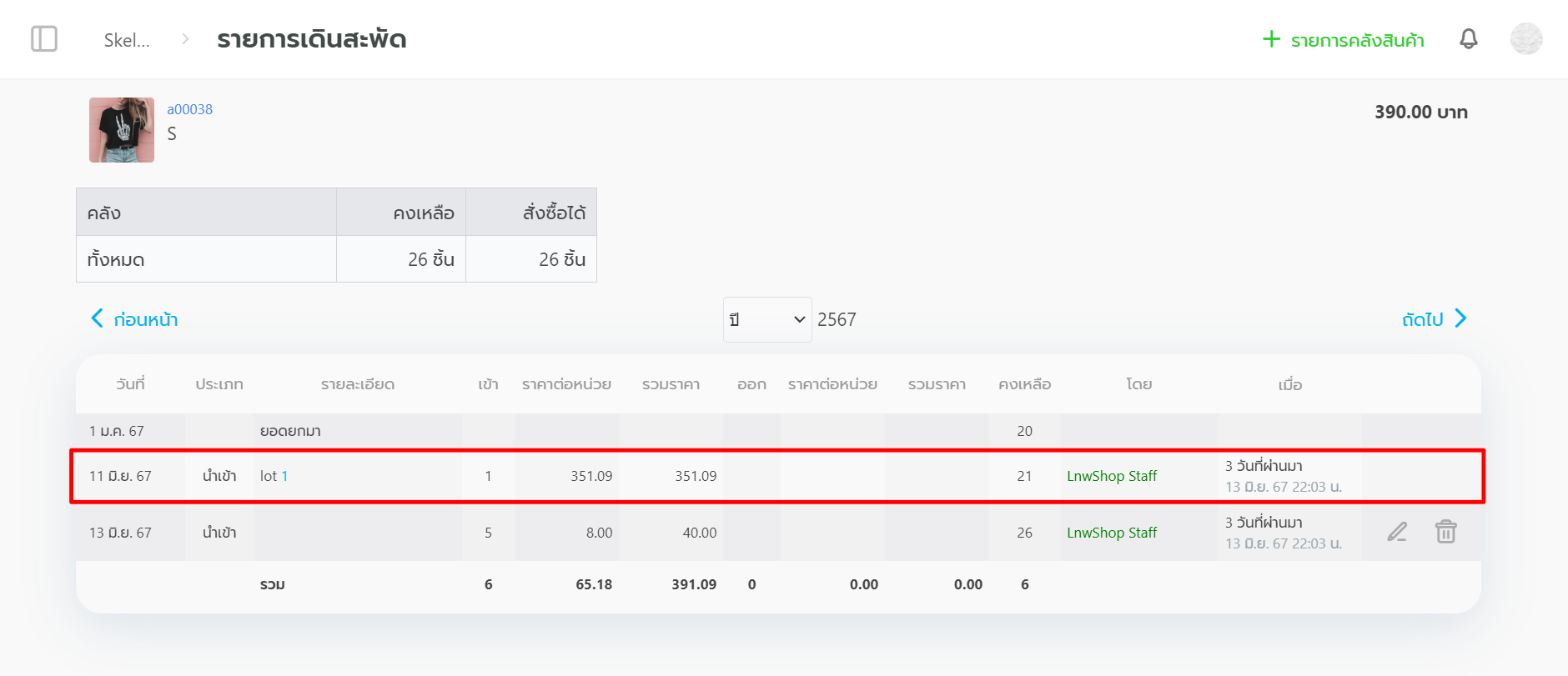Click LnwShop Staff in 13 มิ.ย. row
Image resolution: width=1568 pixels, height=676 pixels.
[x=1111, y=533]
